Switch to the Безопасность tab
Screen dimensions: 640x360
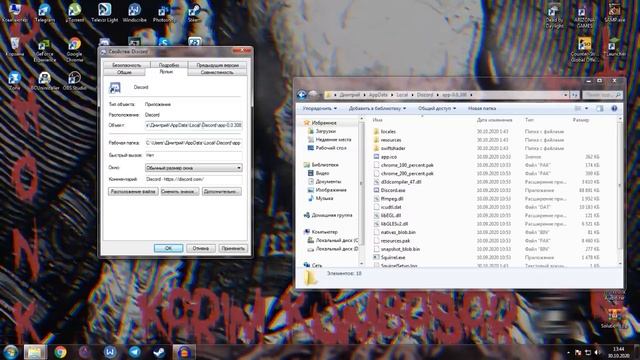127,65
